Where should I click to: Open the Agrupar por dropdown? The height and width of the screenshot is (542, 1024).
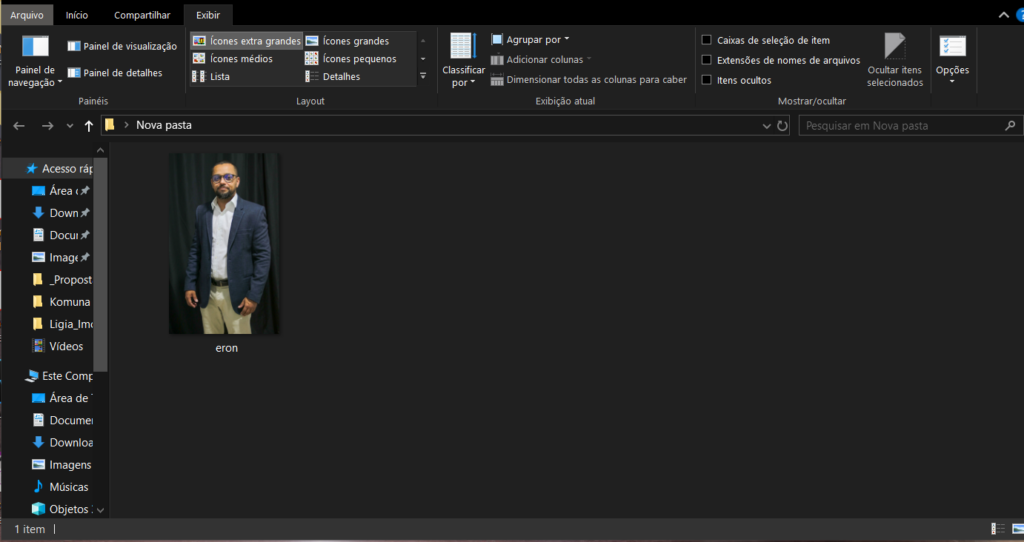point(530,40)
